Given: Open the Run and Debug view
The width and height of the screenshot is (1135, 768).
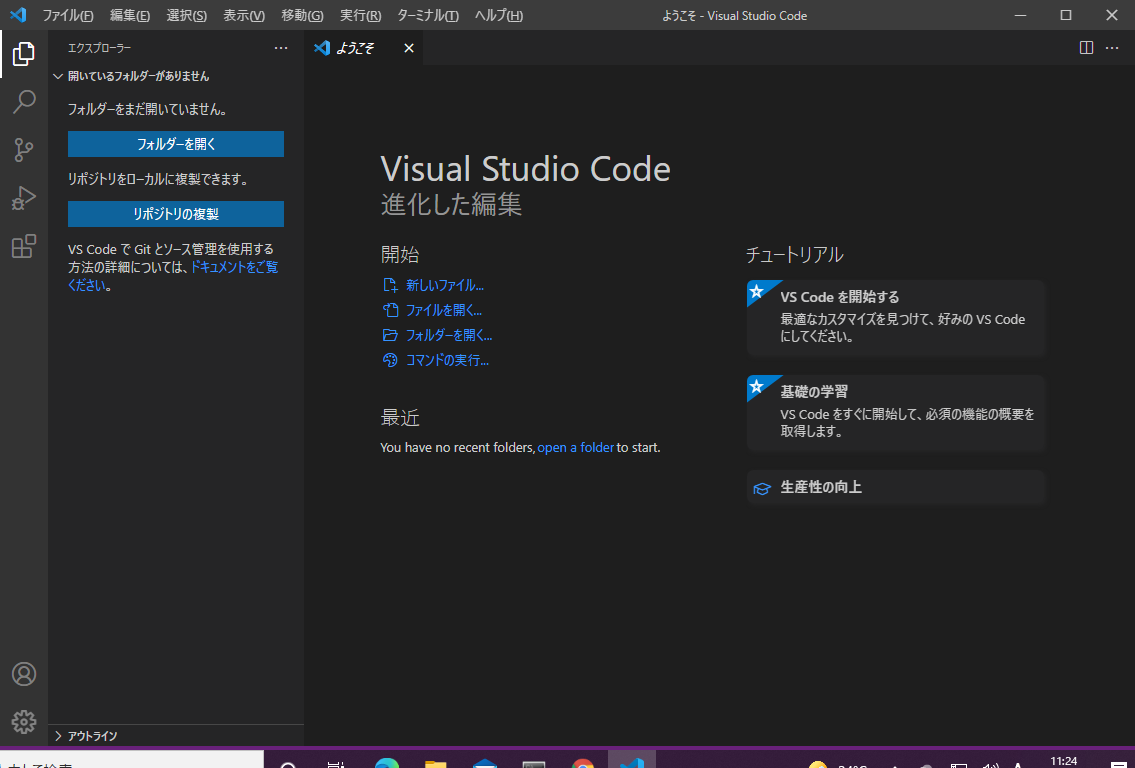Looking at the screenshot, I should (24, 198).
